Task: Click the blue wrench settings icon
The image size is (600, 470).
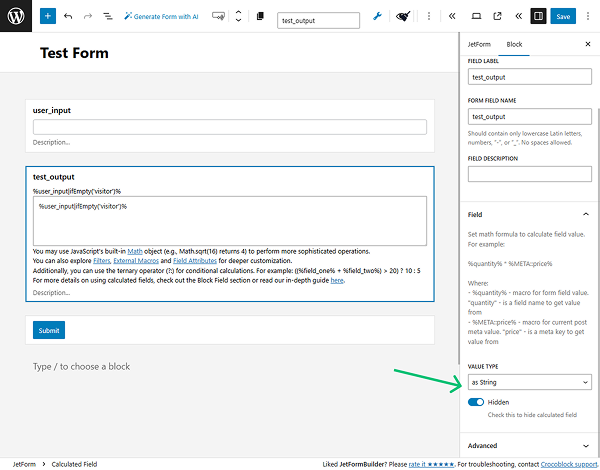Action: click(377, 16)
